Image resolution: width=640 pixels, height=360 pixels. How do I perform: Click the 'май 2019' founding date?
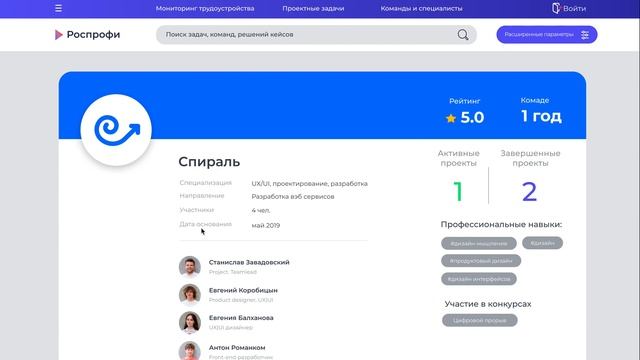coord(266,225)
